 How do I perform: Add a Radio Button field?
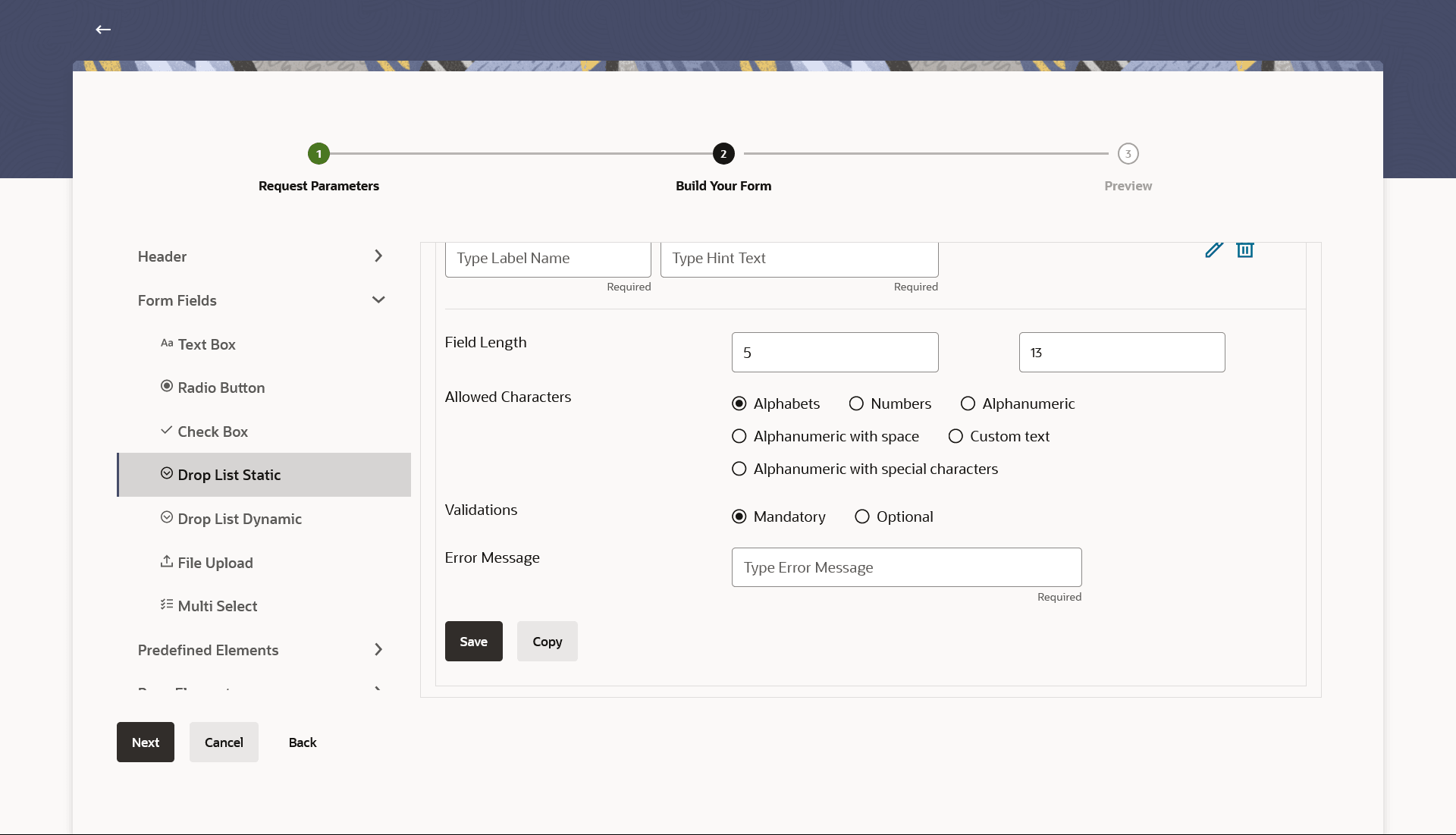pyautogui.click(x=221, y=388)
